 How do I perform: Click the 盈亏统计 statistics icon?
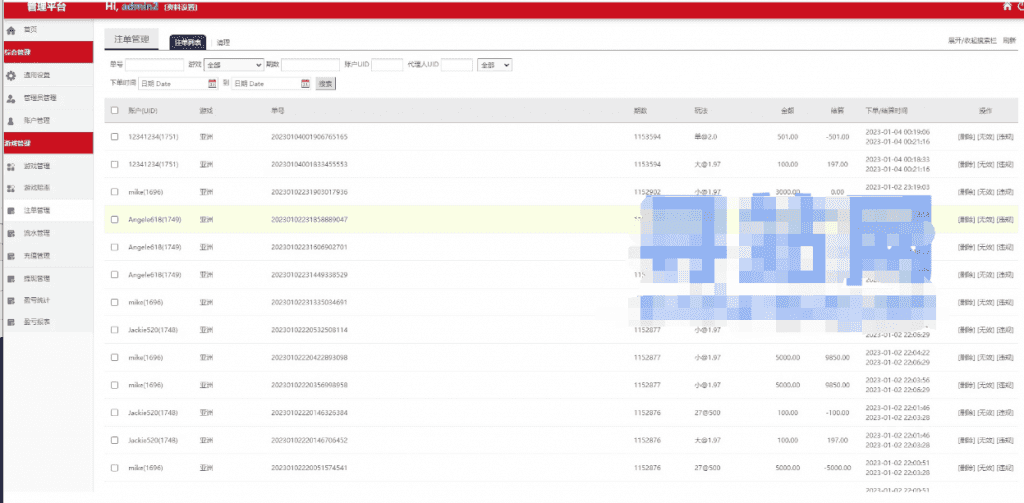[x=10, y=301]
